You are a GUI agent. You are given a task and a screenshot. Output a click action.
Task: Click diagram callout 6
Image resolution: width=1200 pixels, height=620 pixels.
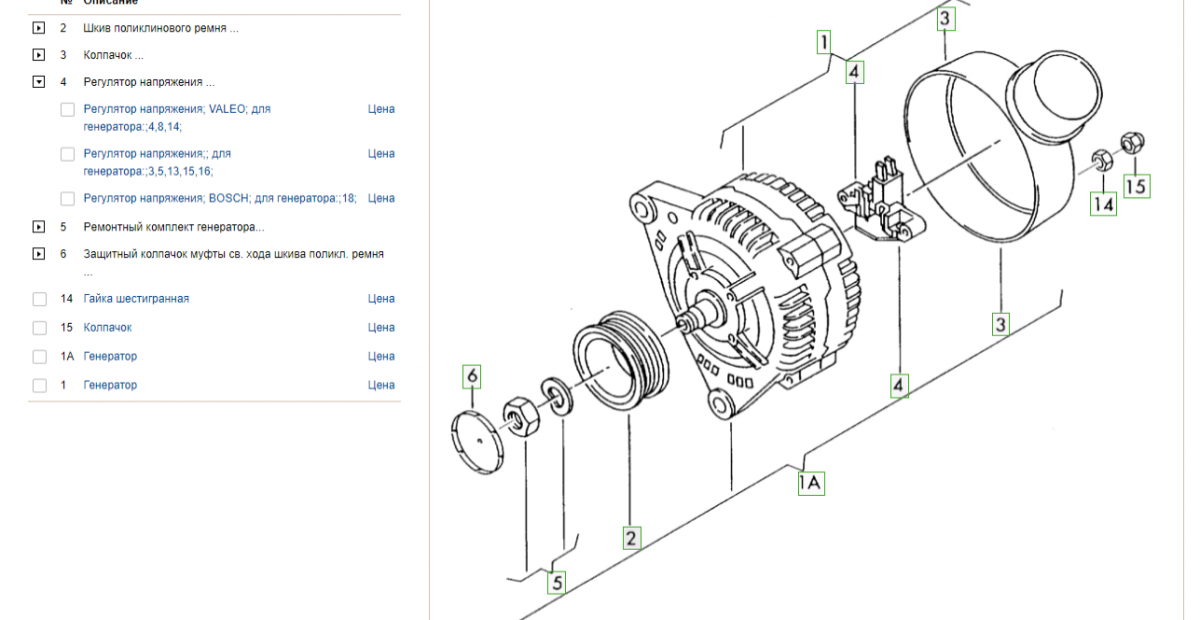472,377
